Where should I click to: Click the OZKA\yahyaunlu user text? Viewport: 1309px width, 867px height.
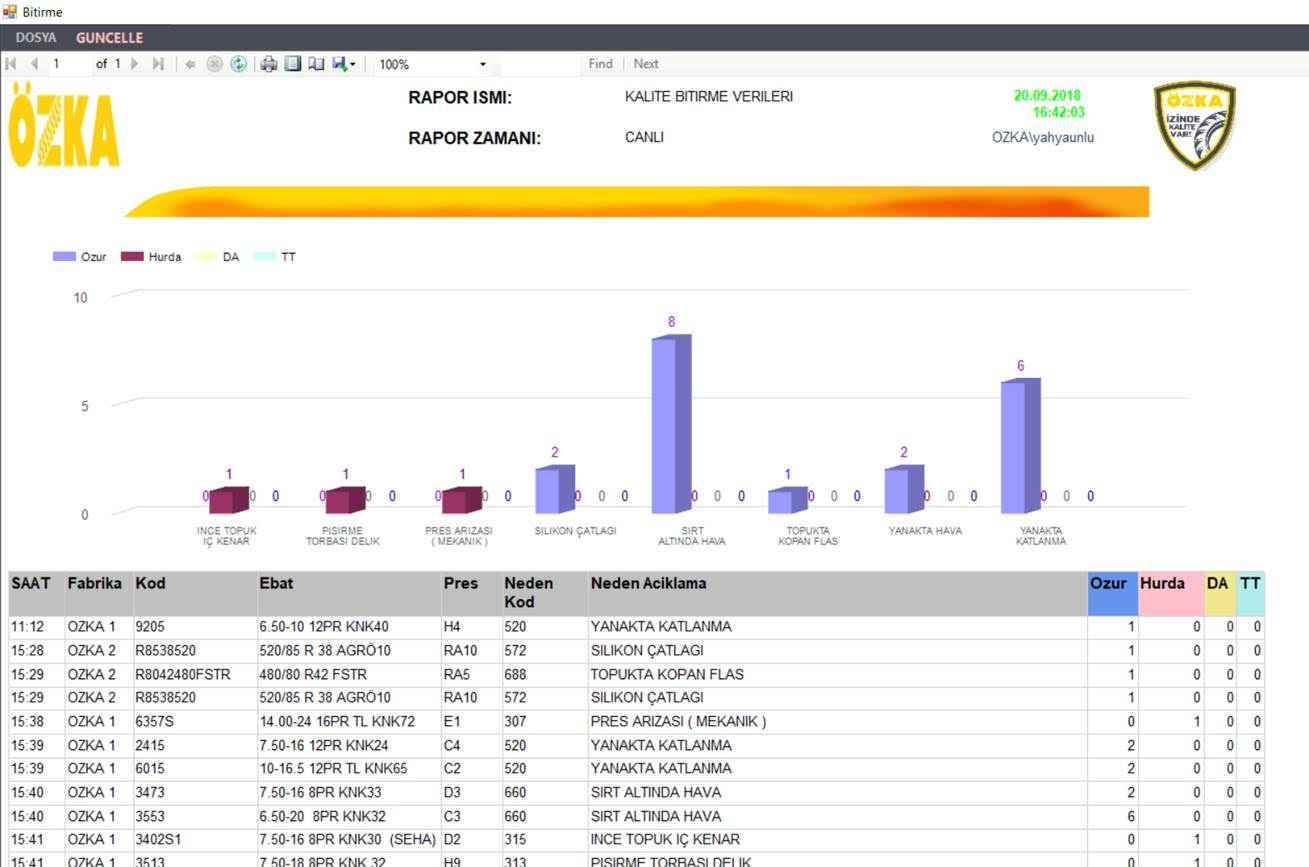pos(1043,137)
